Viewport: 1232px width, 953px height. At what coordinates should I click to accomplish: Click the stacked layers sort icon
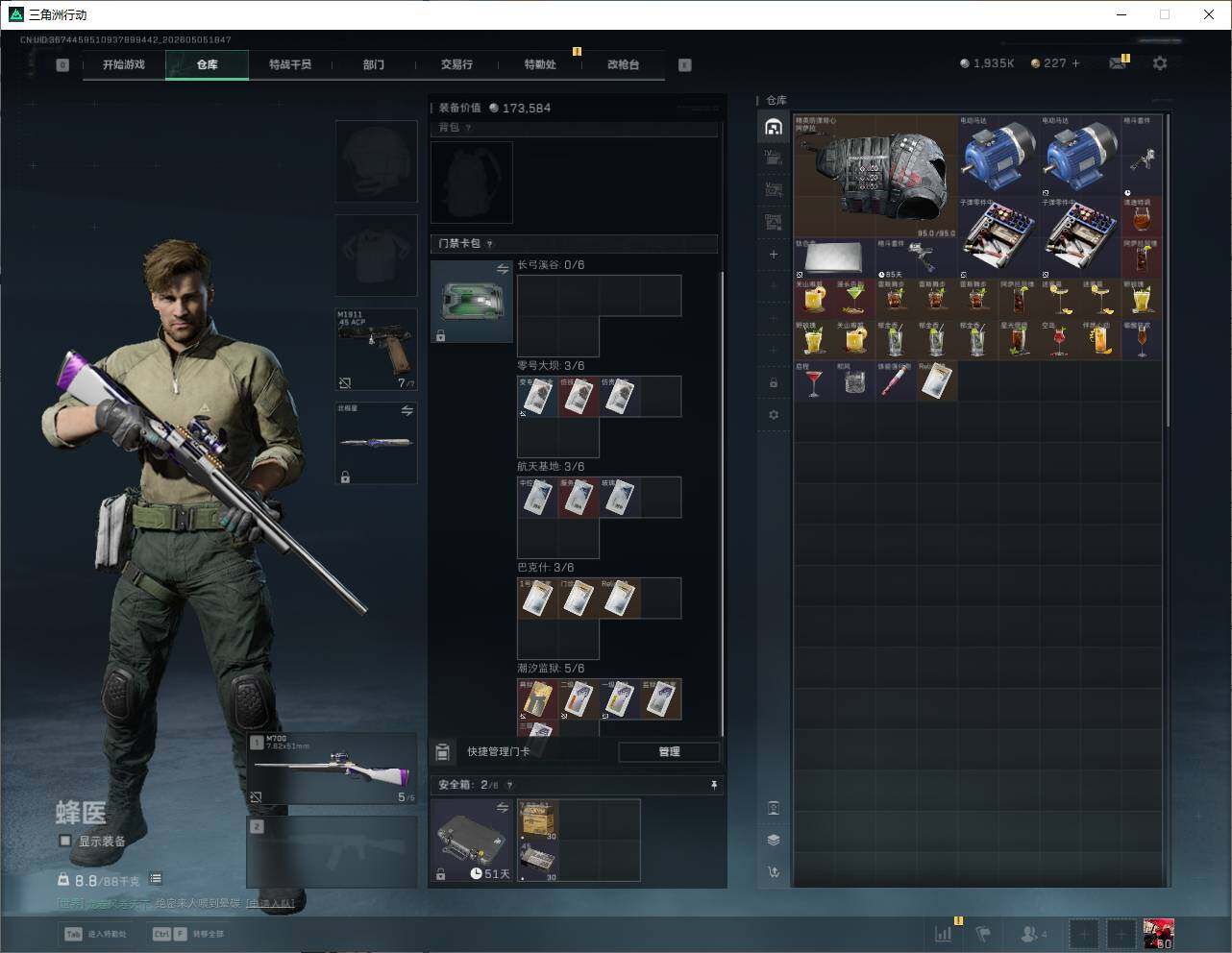774,840
